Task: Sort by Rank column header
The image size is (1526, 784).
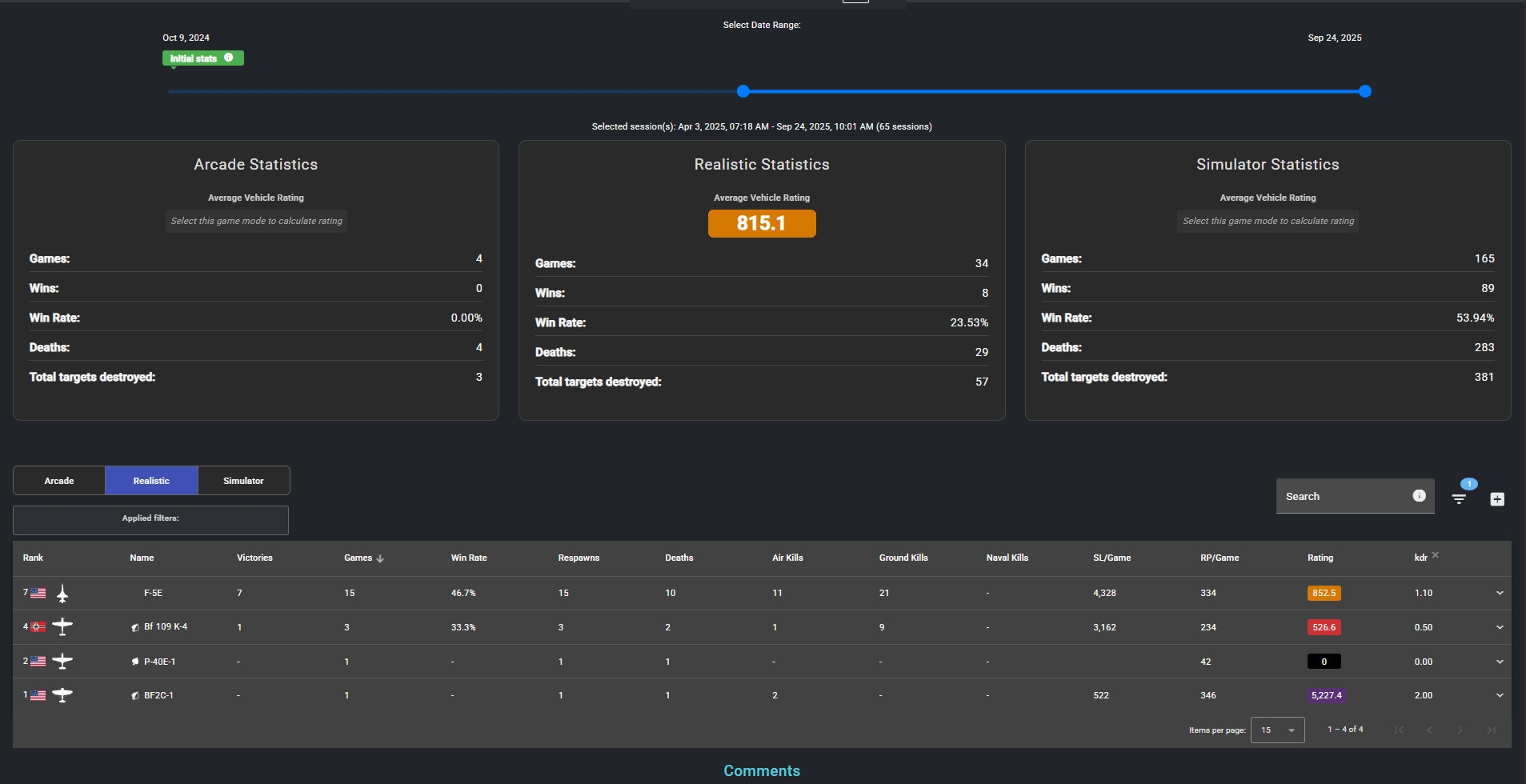Action: 33,558
